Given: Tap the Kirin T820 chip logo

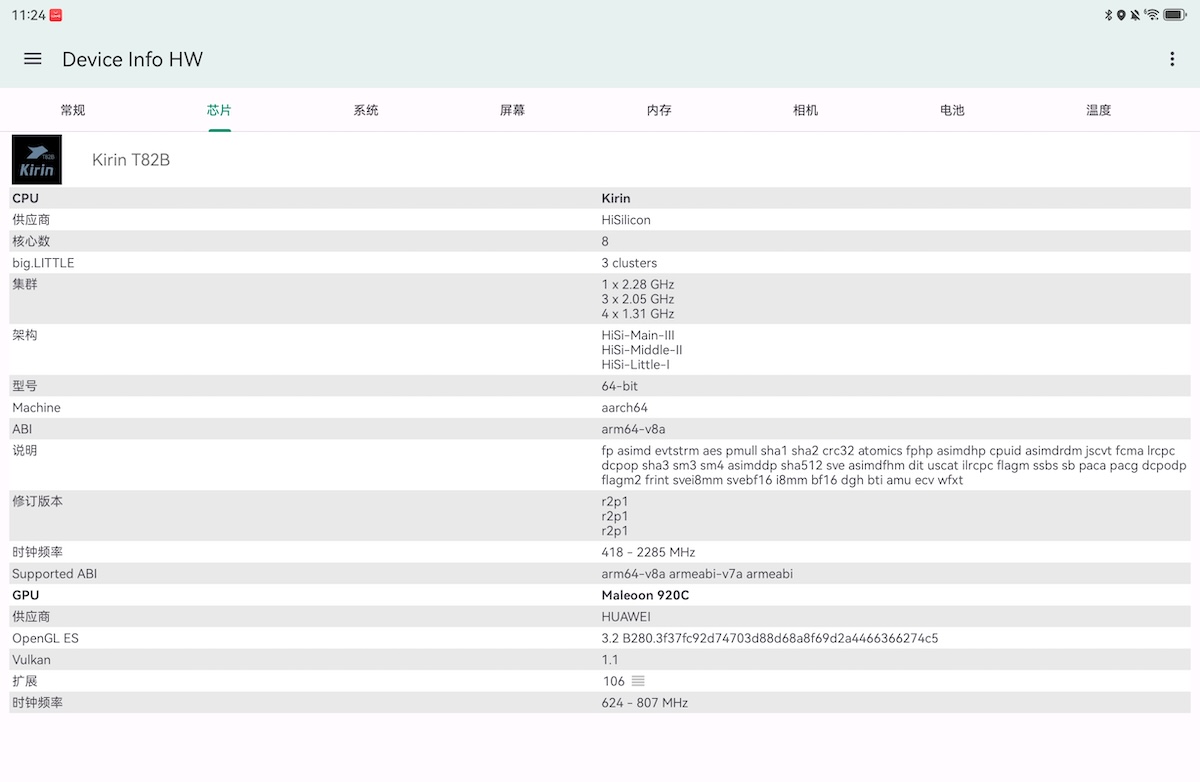Looking at the screenshot, I should click(37, 160).
